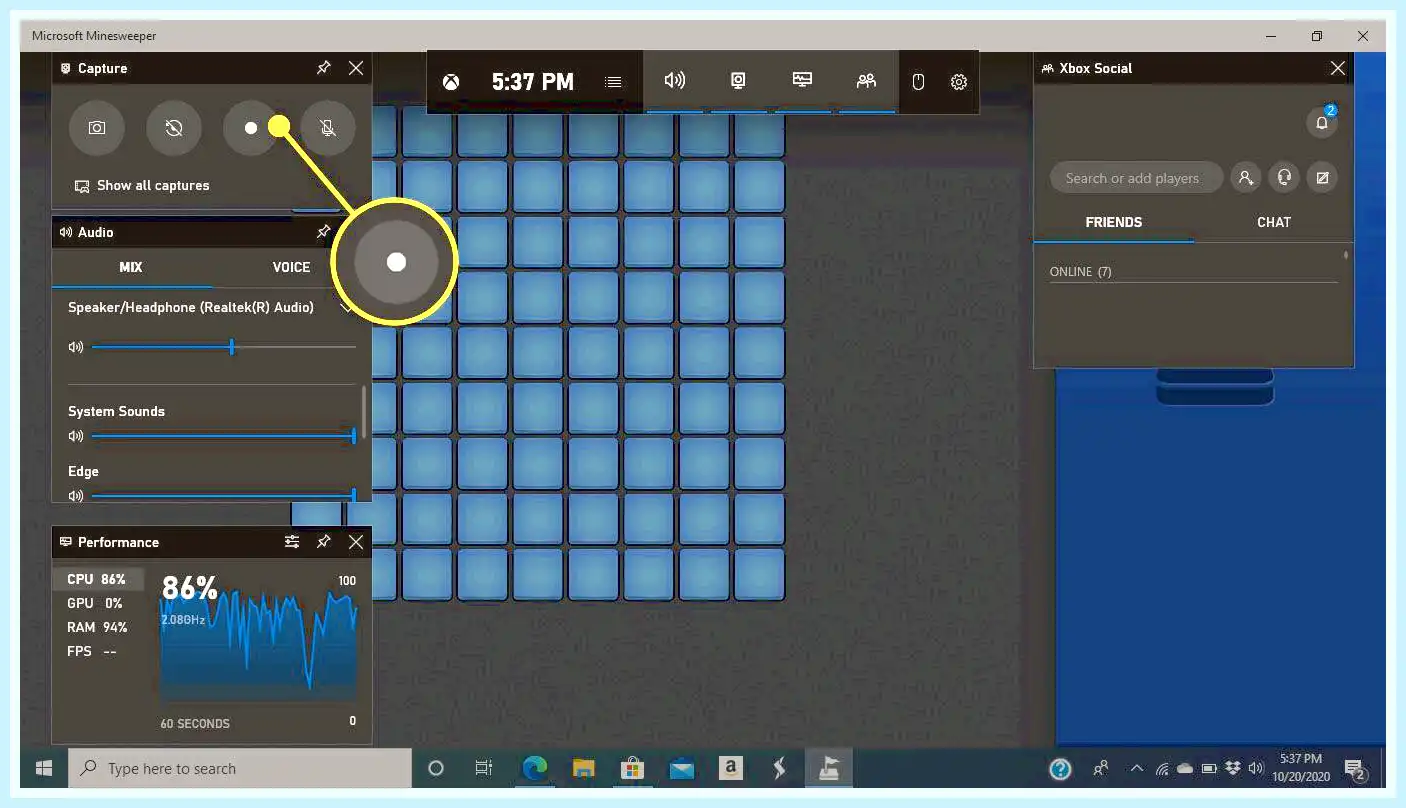The width and height of the screenshot is (1406, 808).
Task: Start recording in the Capture widget
Action: [251, 128]
